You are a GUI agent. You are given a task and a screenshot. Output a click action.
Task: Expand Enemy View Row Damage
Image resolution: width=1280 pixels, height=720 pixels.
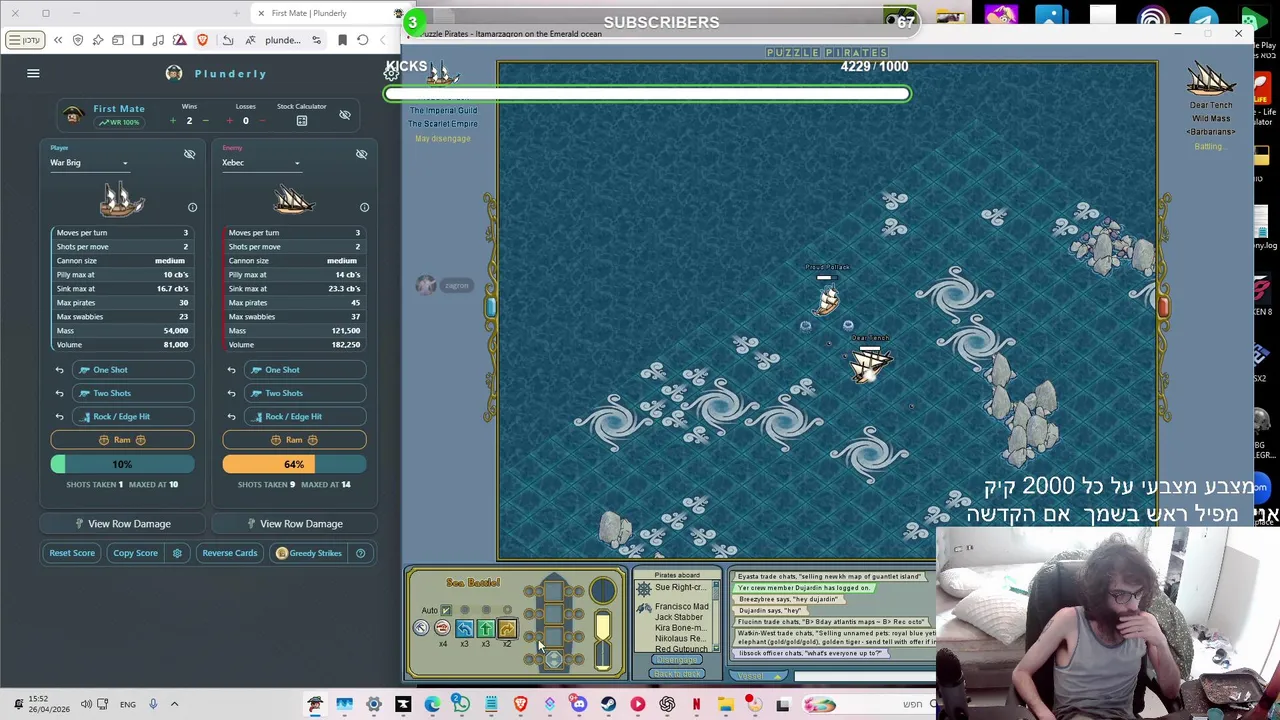pos(294,524)
